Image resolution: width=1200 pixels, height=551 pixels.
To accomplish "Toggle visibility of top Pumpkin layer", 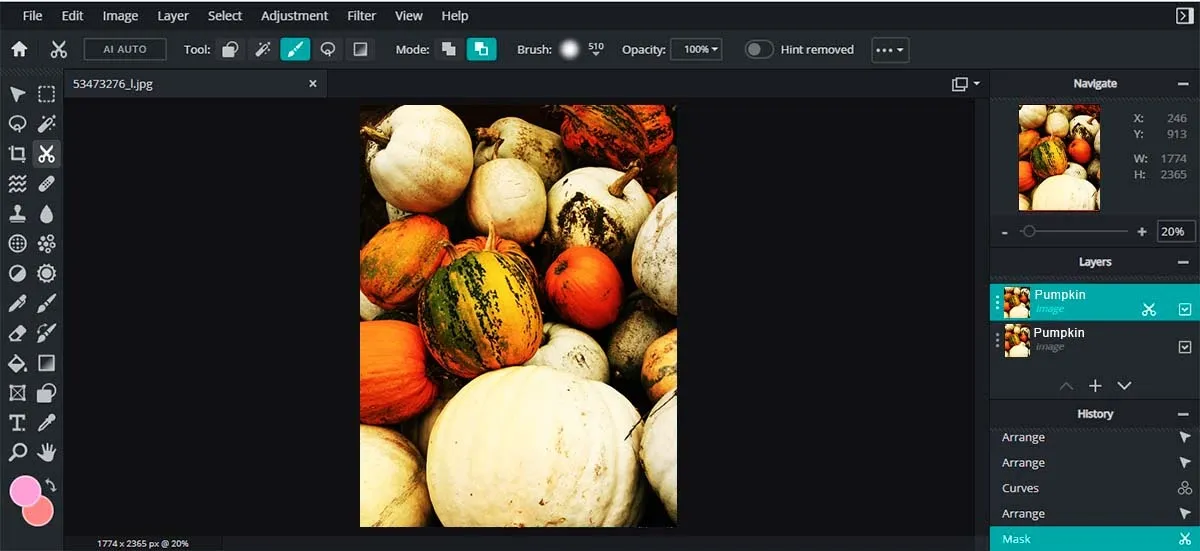I will (1185, 309).
